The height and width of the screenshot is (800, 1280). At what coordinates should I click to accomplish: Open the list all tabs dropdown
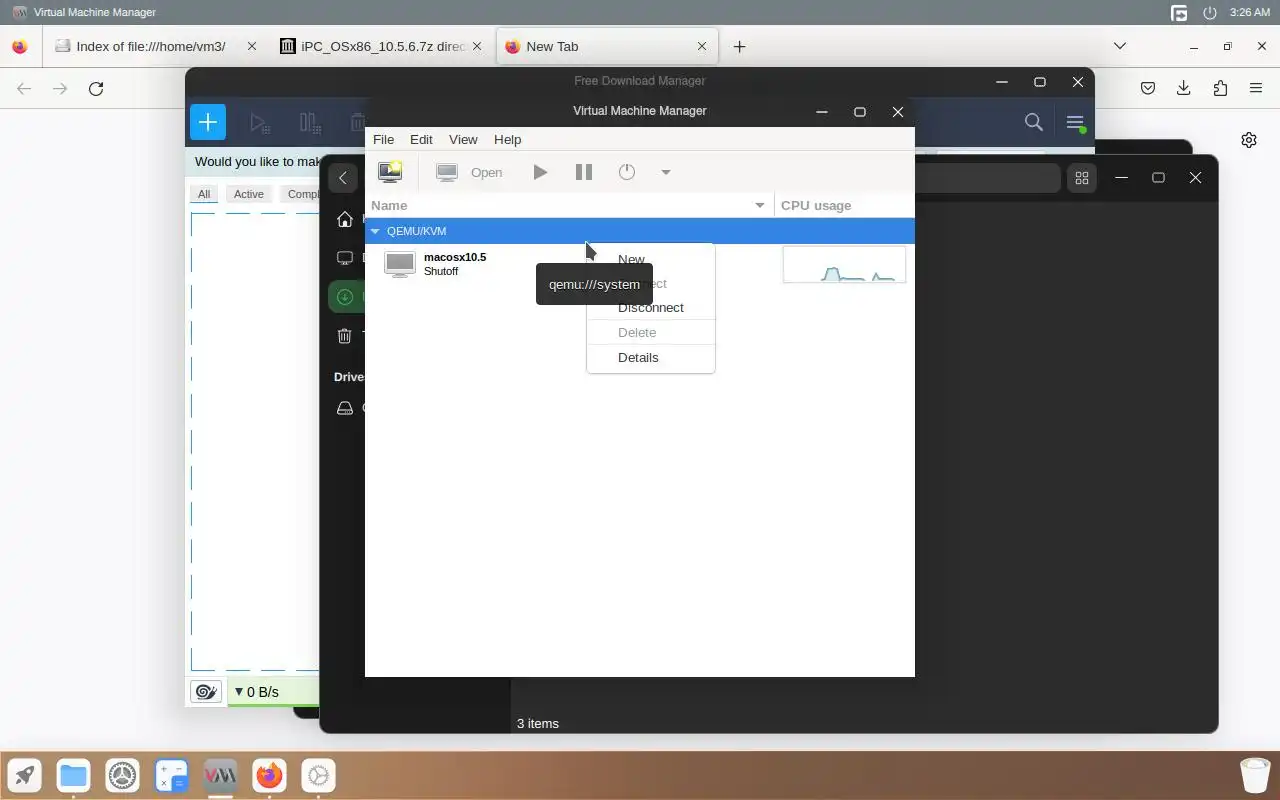pos(1120,46)
